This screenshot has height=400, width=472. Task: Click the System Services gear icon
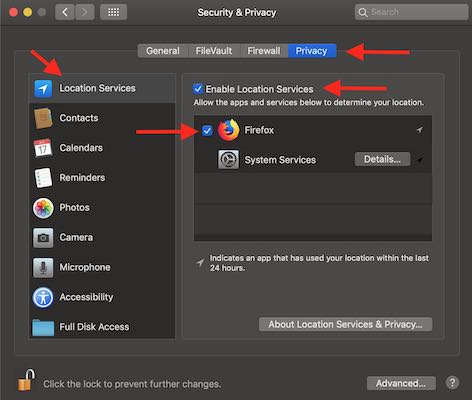(x=228, y=159)
